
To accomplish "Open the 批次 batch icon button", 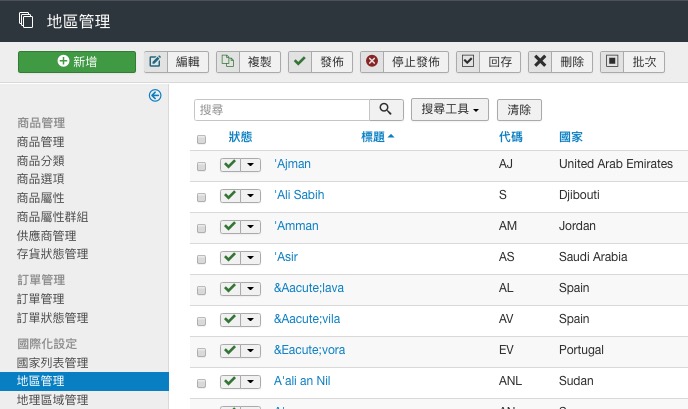I will (612, 62).
